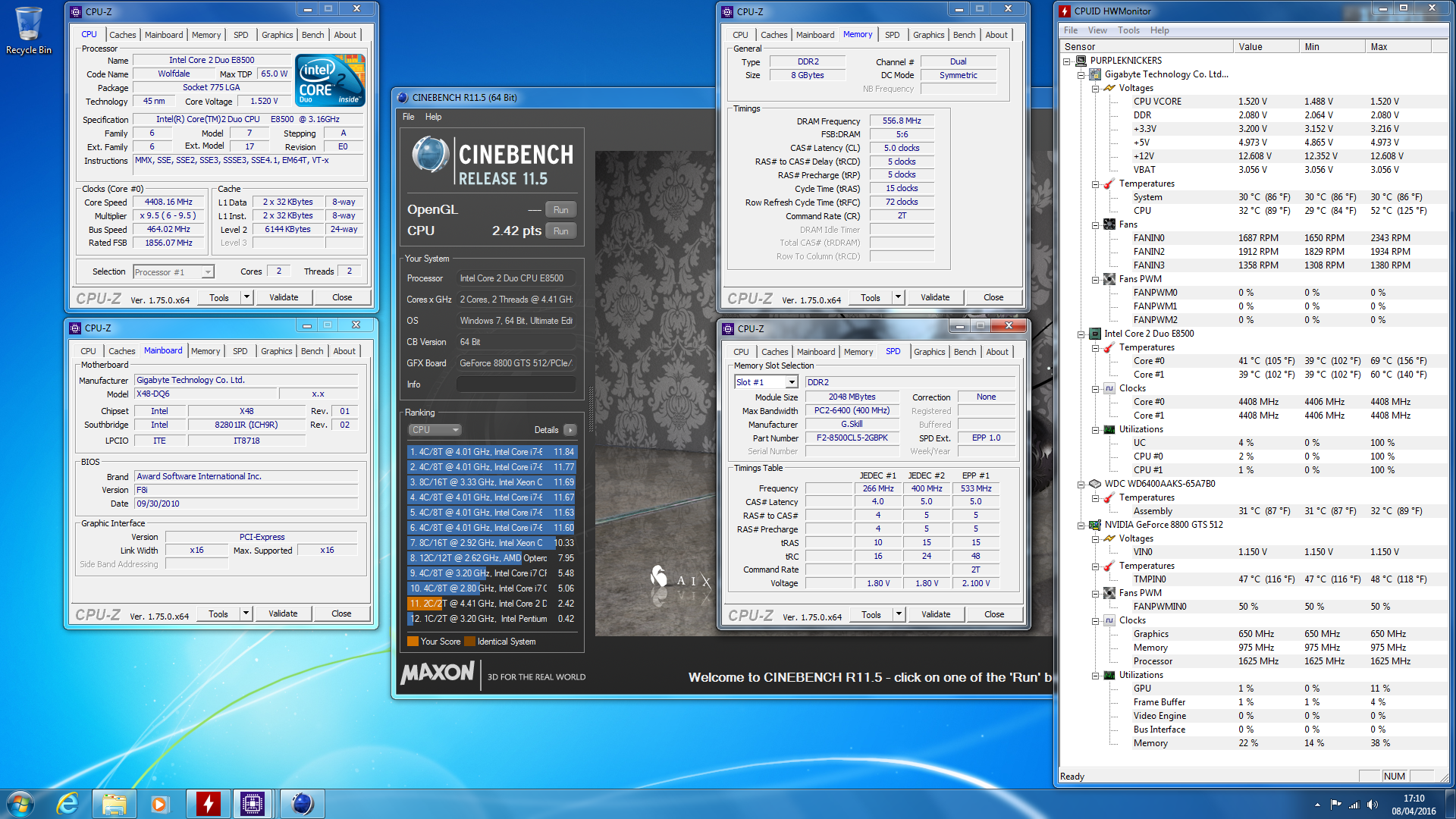Open HWMonitor Tools menu

tap(1128, 30)
